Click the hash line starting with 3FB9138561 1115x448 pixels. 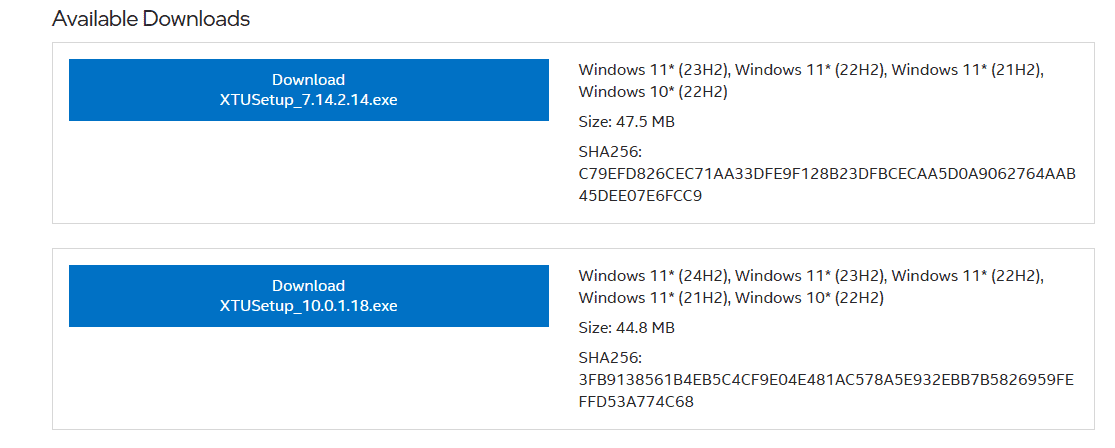[x=826, y=380]
